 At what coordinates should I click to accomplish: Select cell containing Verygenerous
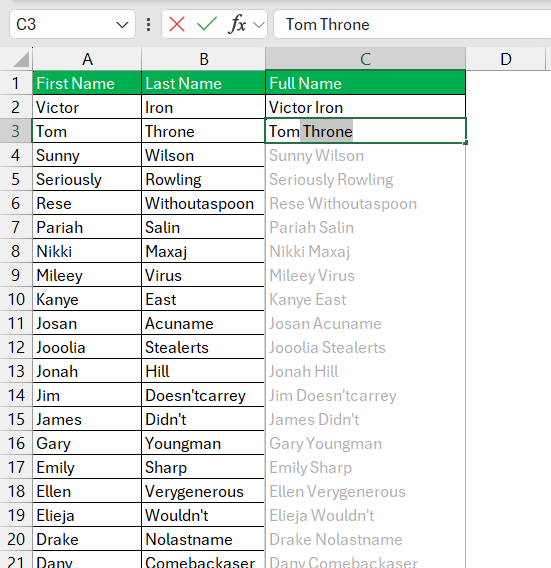(203, 491)
